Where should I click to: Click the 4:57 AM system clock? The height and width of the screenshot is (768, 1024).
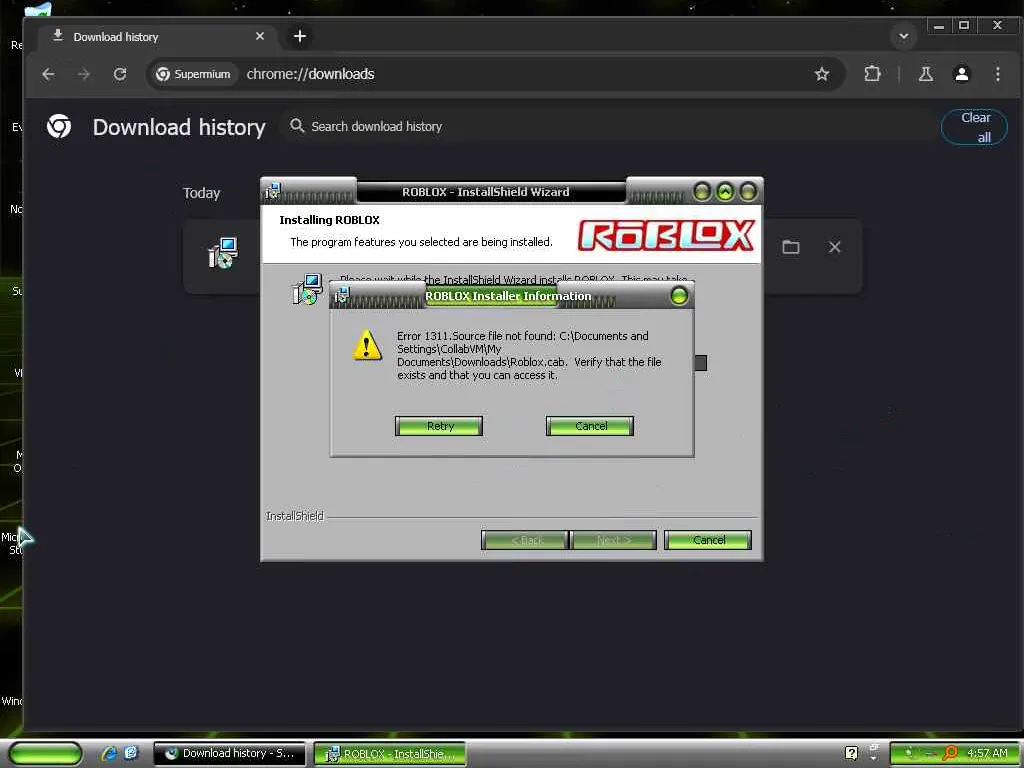point(987,753)
